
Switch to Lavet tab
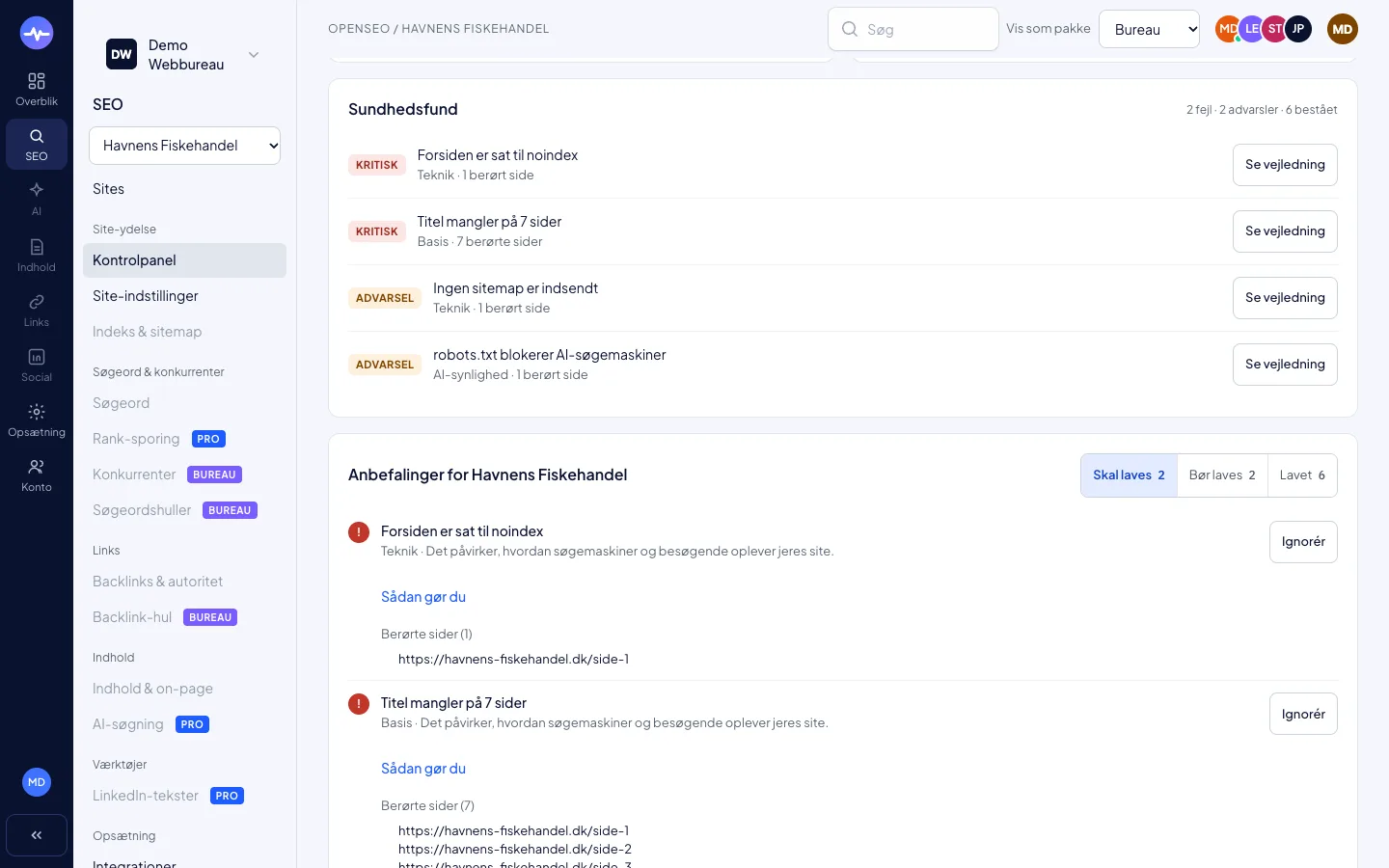click(x=1302, y=475)
